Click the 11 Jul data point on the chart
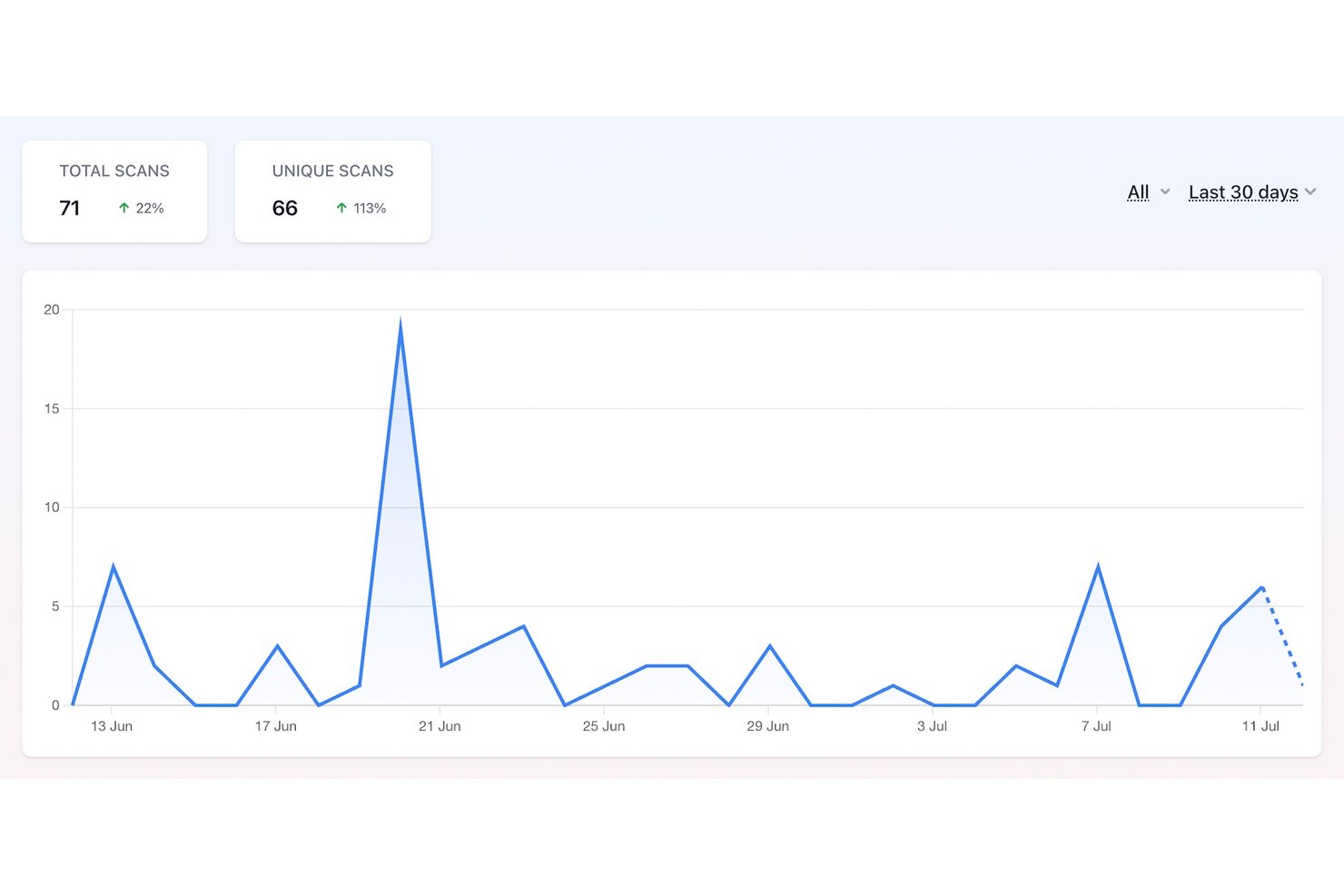The width and height of the screenshot is (1344, 896). (x=1261, y=587)
